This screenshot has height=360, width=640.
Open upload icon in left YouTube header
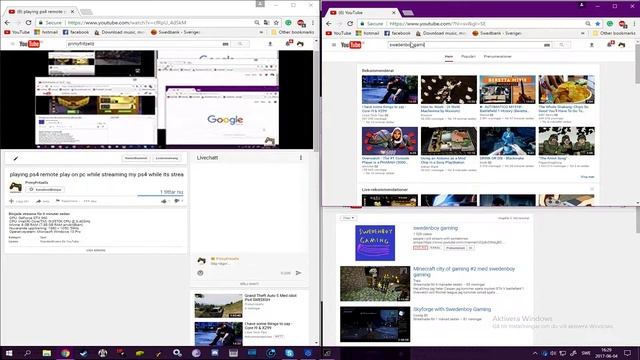(x=270, y=44)
